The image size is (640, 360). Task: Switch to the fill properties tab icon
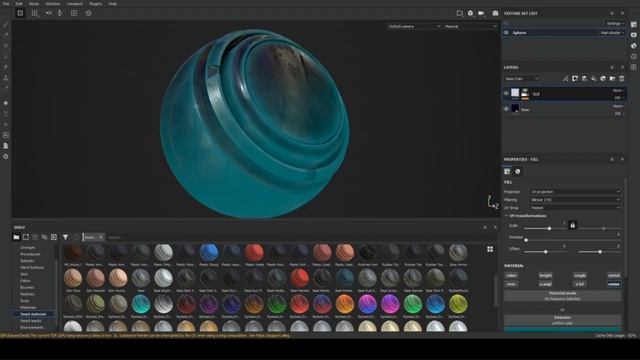coord(507,171)
